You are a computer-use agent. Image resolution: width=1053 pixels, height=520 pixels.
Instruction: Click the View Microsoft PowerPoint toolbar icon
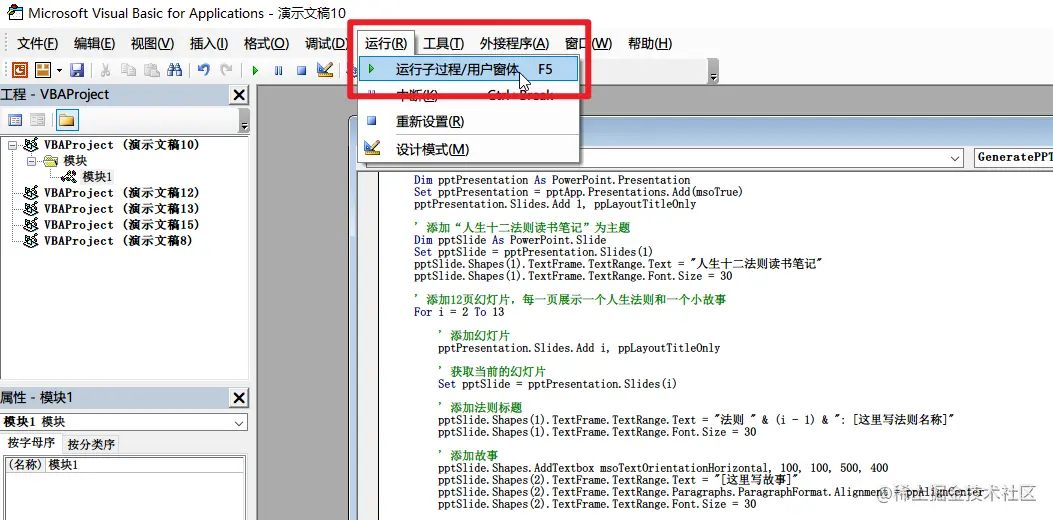click(x=20, y=69)
